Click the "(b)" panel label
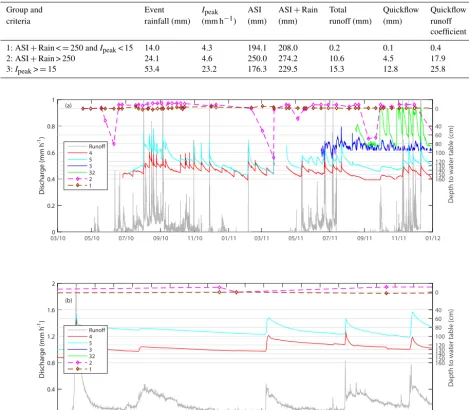This screenshot has width=469, height=410. tap(68, 300)
